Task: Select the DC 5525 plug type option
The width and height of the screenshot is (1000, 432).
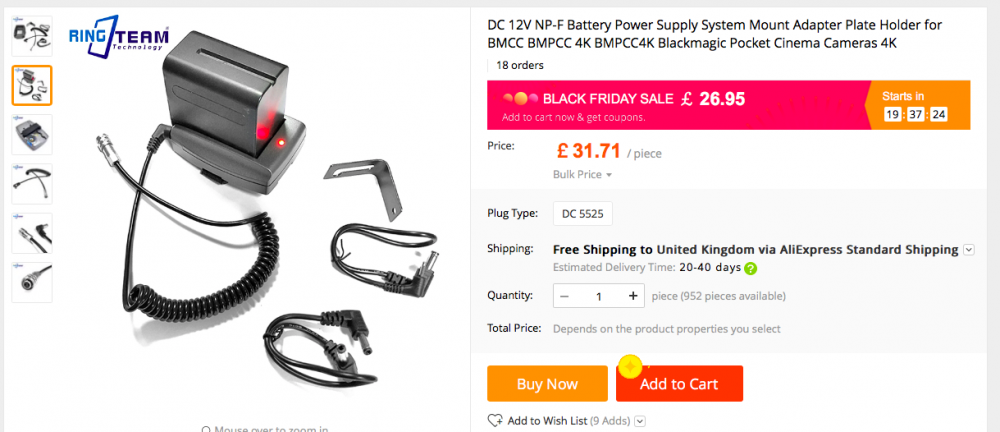Action: (583, 213)
